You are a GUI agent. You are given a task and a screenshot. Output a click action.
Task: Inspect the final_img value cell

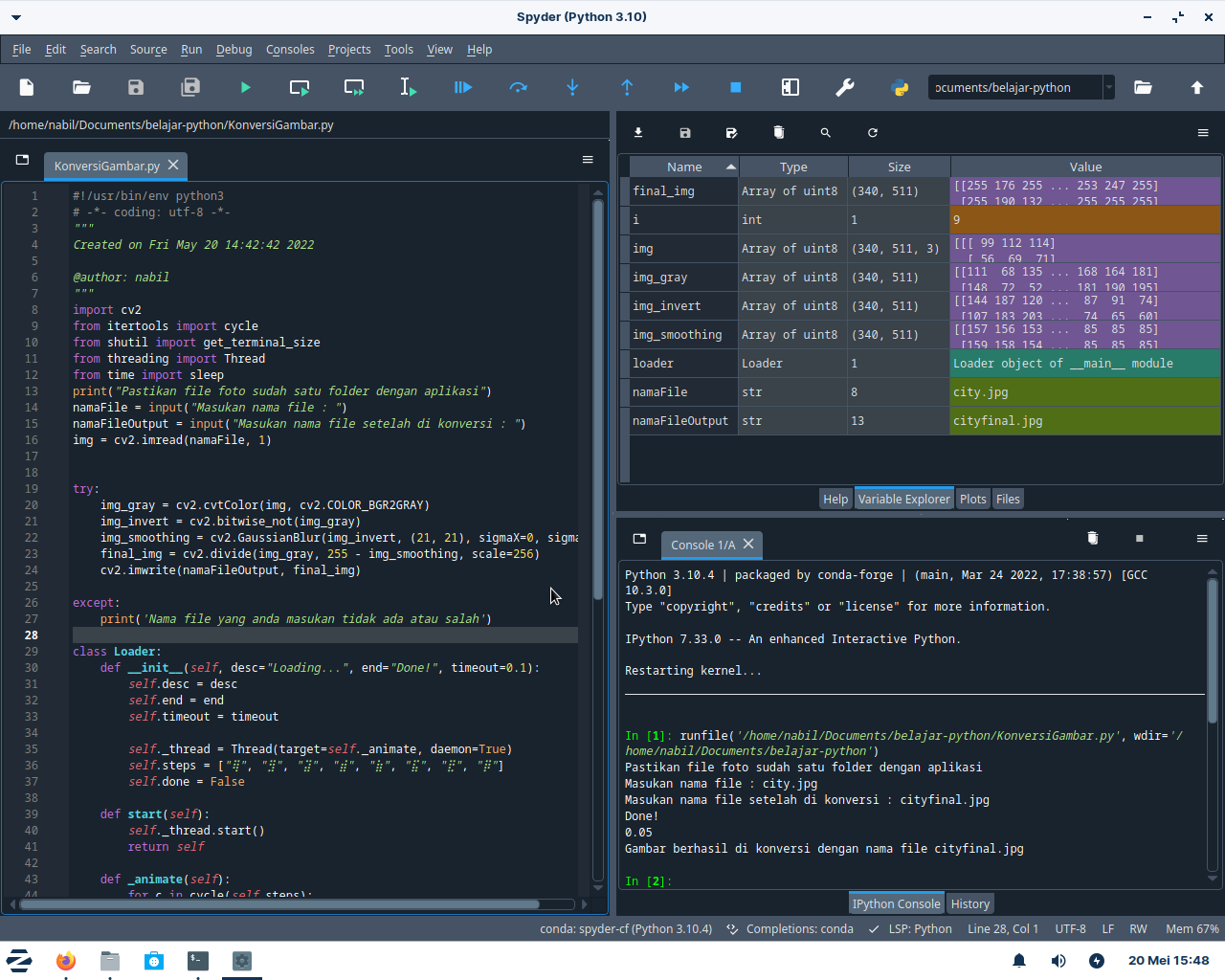click(x=1084, y=190)
